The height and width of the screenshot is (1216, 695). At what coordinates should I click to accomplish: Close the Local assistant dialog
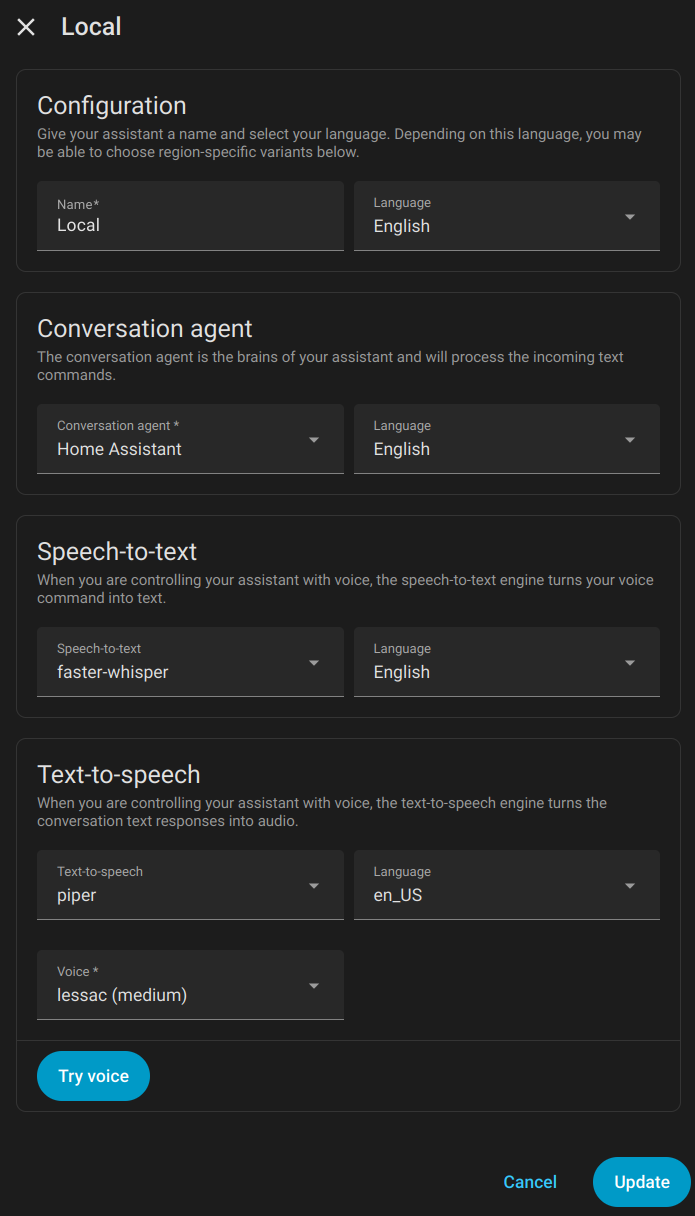click(x=26, y=27)
